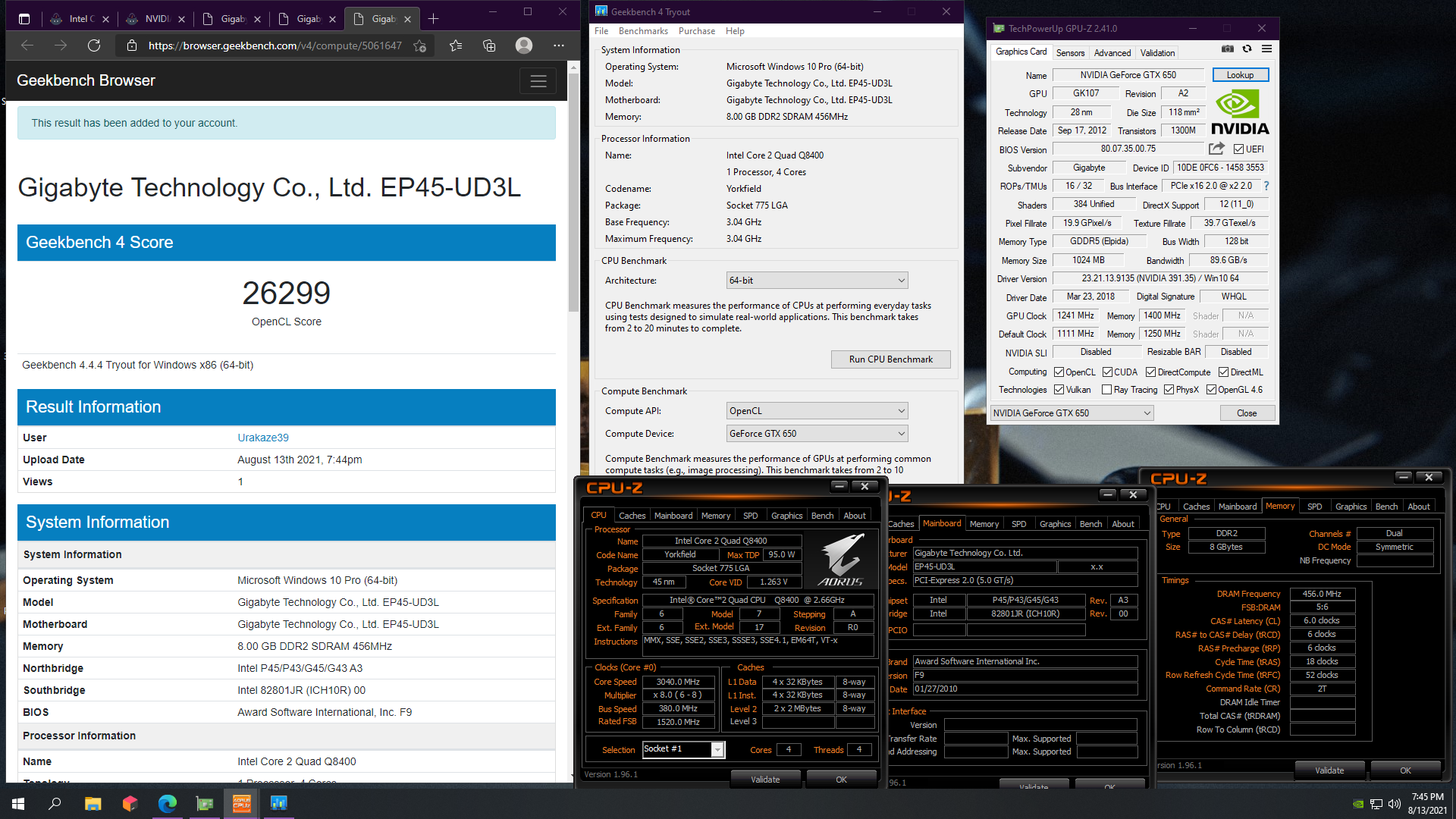Viewport: 1456px width, 819px height.
Task: Toggle the DirectML checkbox in GPU-Z
Action: coord(1223,372)
